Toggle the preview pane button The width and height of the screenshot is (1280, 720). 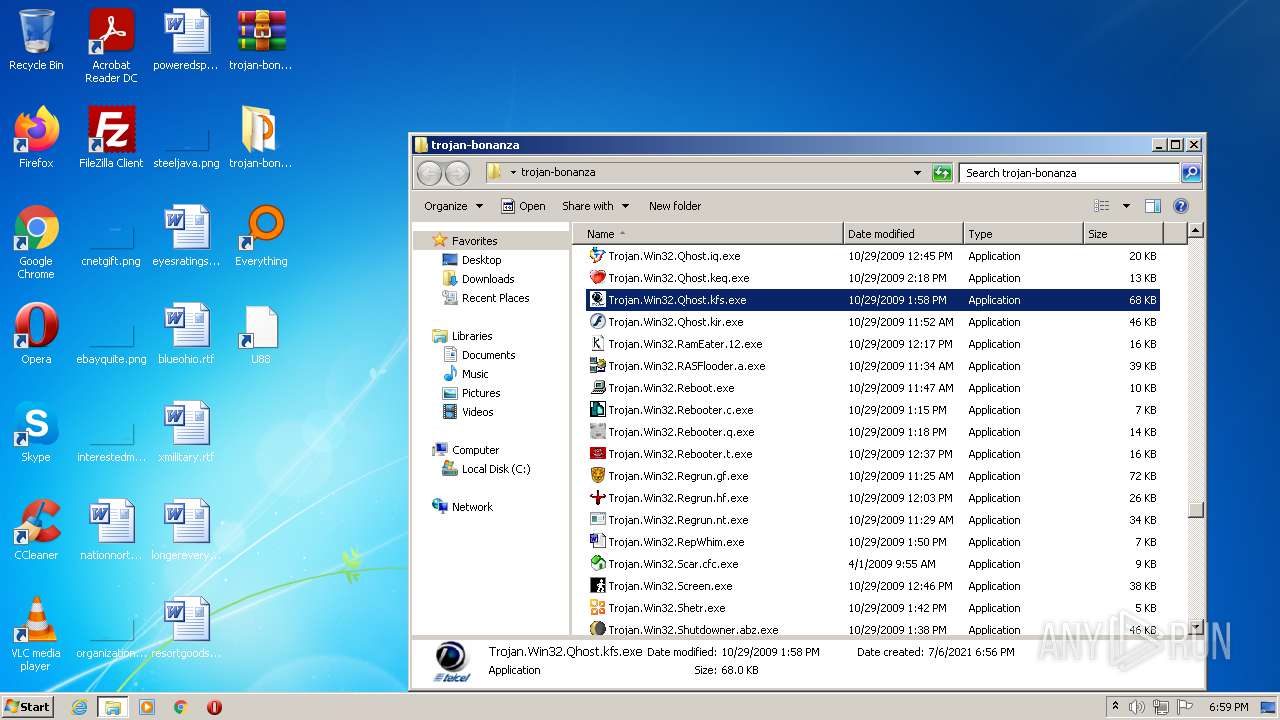tap(1152, 206)
